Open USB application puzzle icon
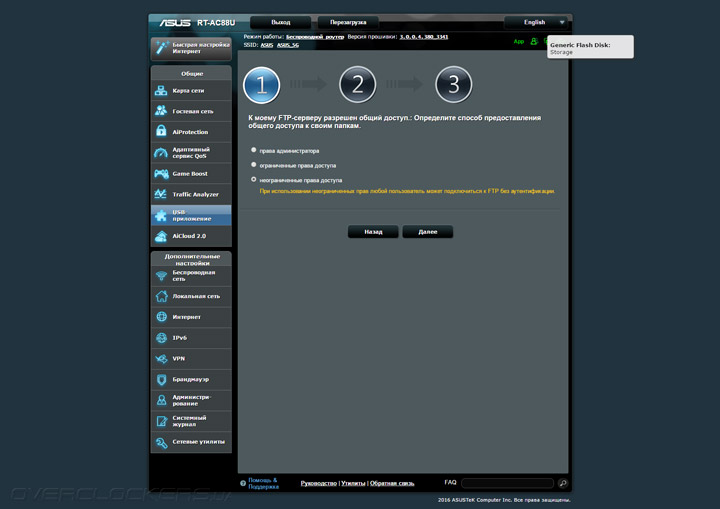The image size is (720, 509). point(161,215)
